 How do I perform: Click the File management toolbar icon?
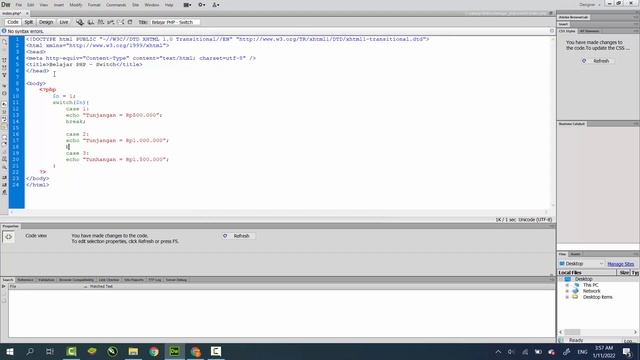coord(91,22)
